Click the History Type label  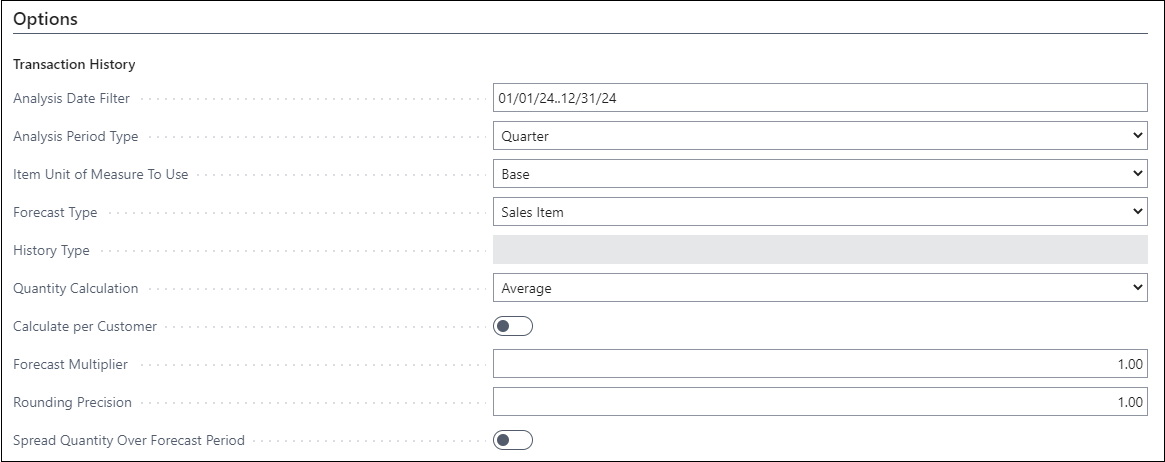point(51,250)
